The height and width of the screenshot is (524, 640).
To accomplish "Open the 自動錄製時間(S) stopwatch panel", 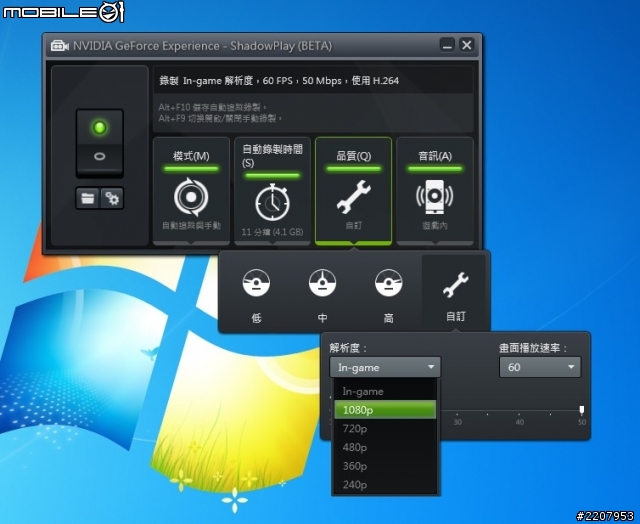I will [272, 191].
